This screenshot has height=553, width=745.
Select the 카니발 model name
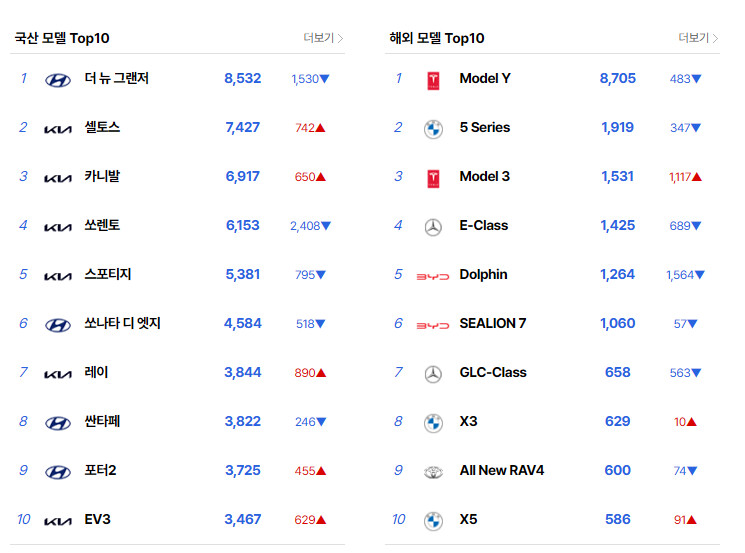[x=102, y=176]
